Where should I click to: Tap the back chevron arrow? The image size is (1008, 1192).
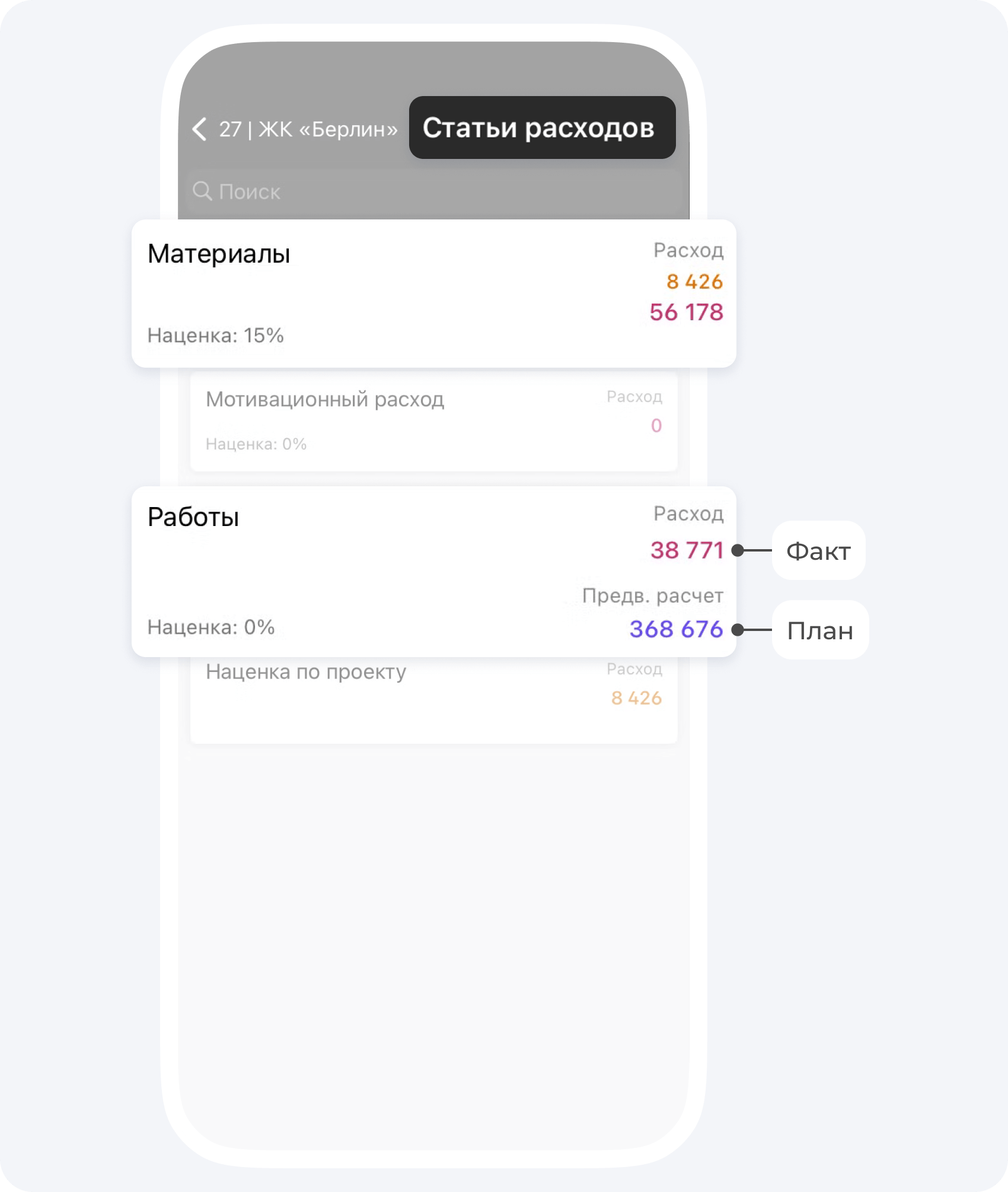pos(200,129)
